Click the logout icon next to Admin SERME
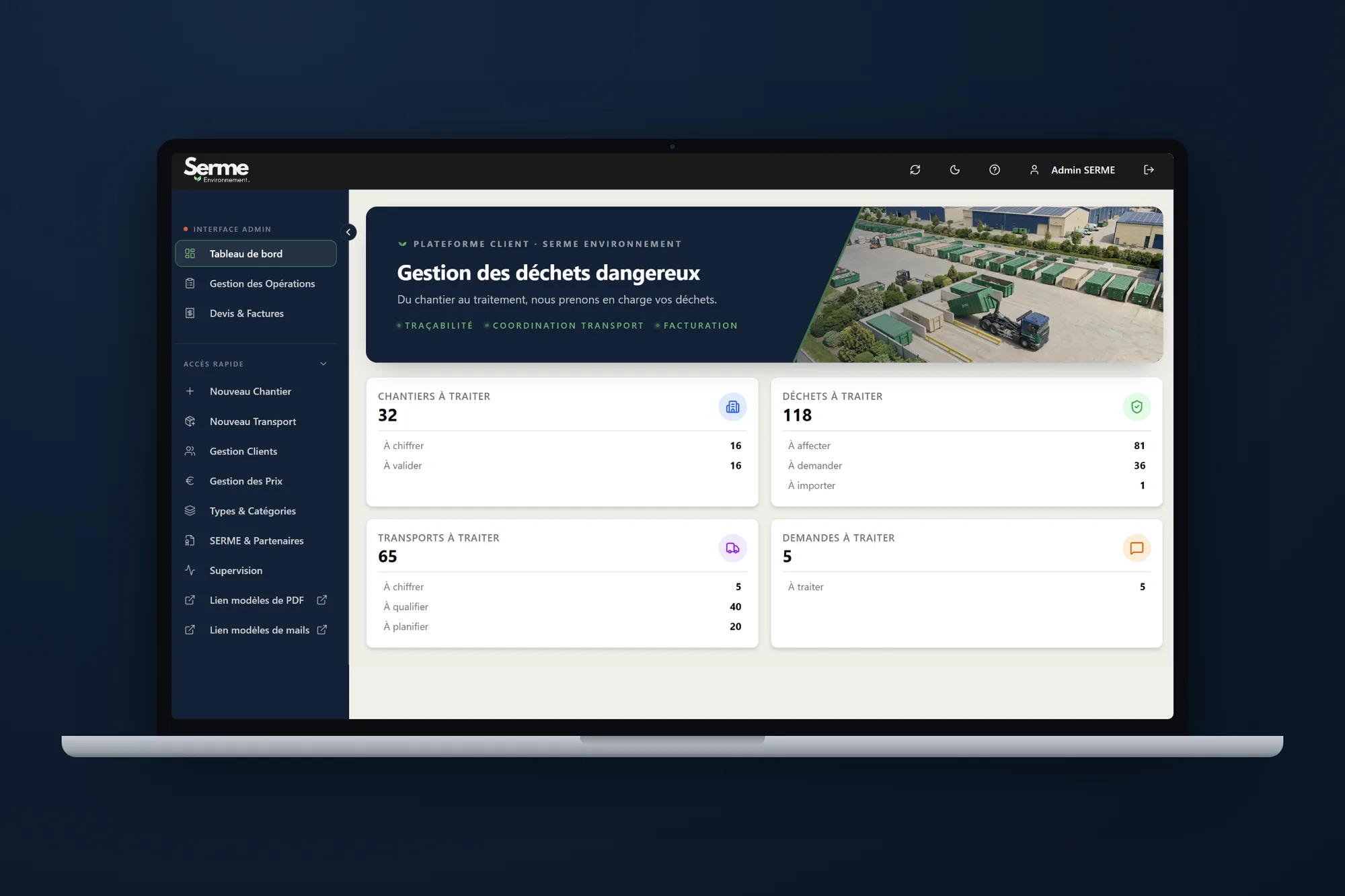Image resolution: width=1345 pixels, height=896 pixels. point(1149,170)
